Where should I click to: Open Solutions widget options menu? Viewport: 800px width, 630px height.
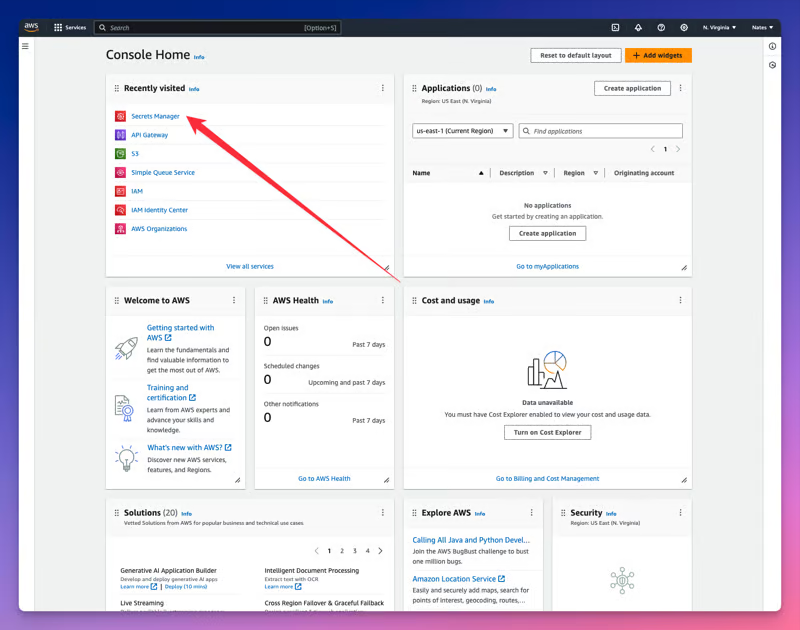coord(383,513)
